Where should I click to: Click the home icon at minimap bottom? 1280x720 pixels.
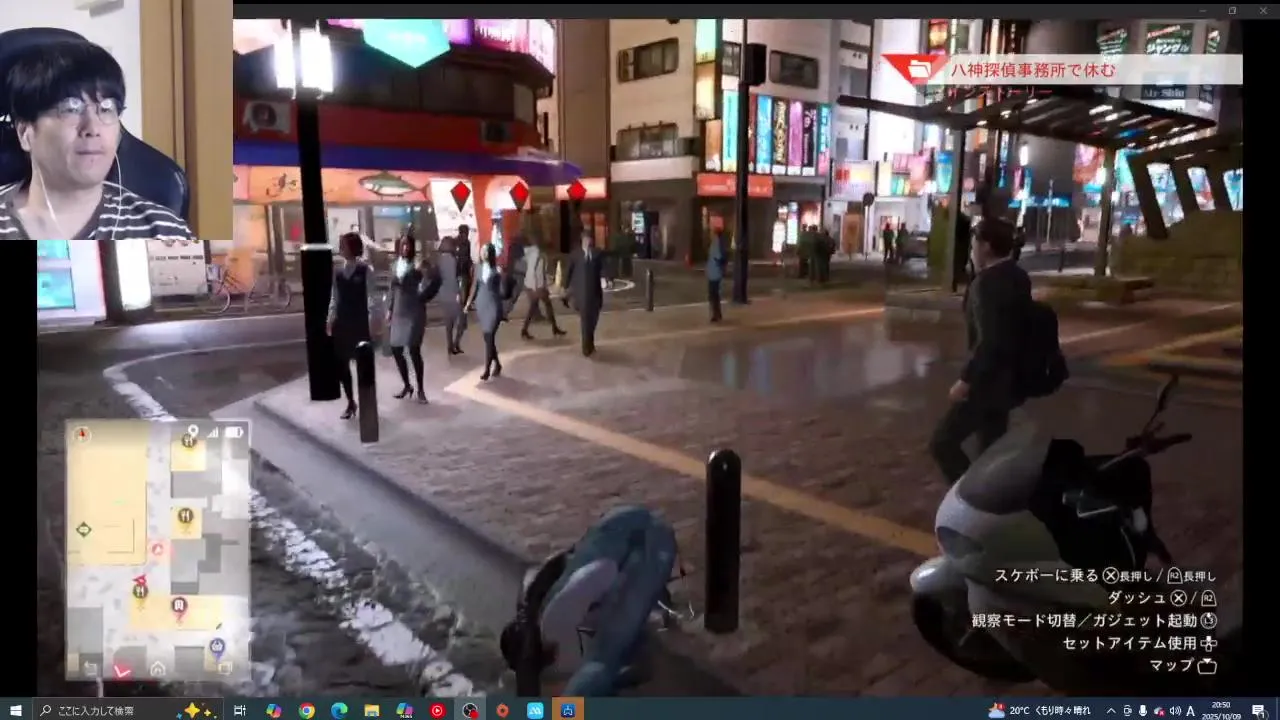pos(157,668)
